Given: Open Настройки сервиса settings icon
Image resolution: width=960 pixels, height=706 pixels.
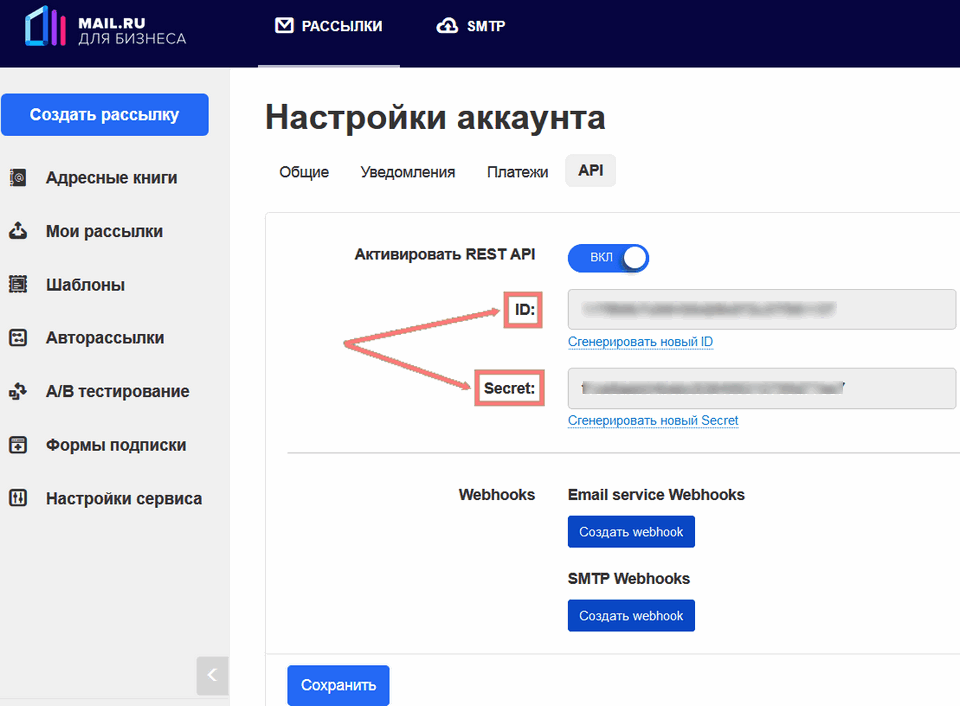Looking at the screenshot, I should (x=18, y=497).
